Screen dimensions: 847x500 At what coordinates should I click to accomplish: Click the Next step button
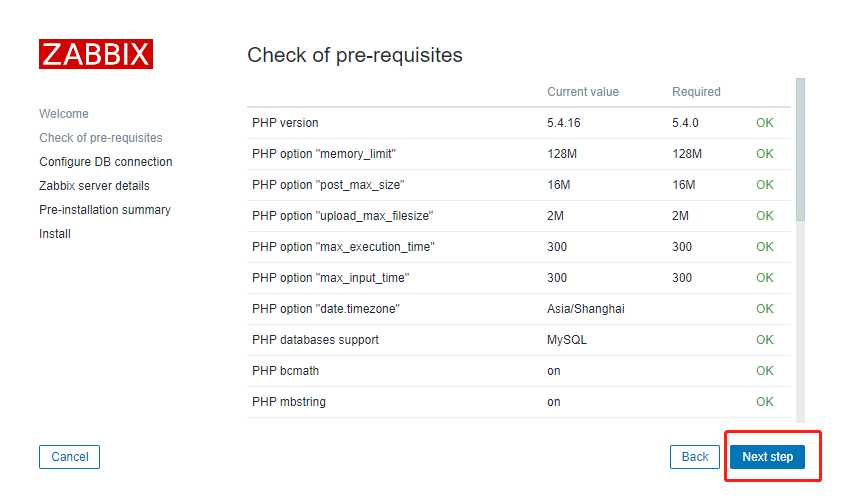click(767, 457)
